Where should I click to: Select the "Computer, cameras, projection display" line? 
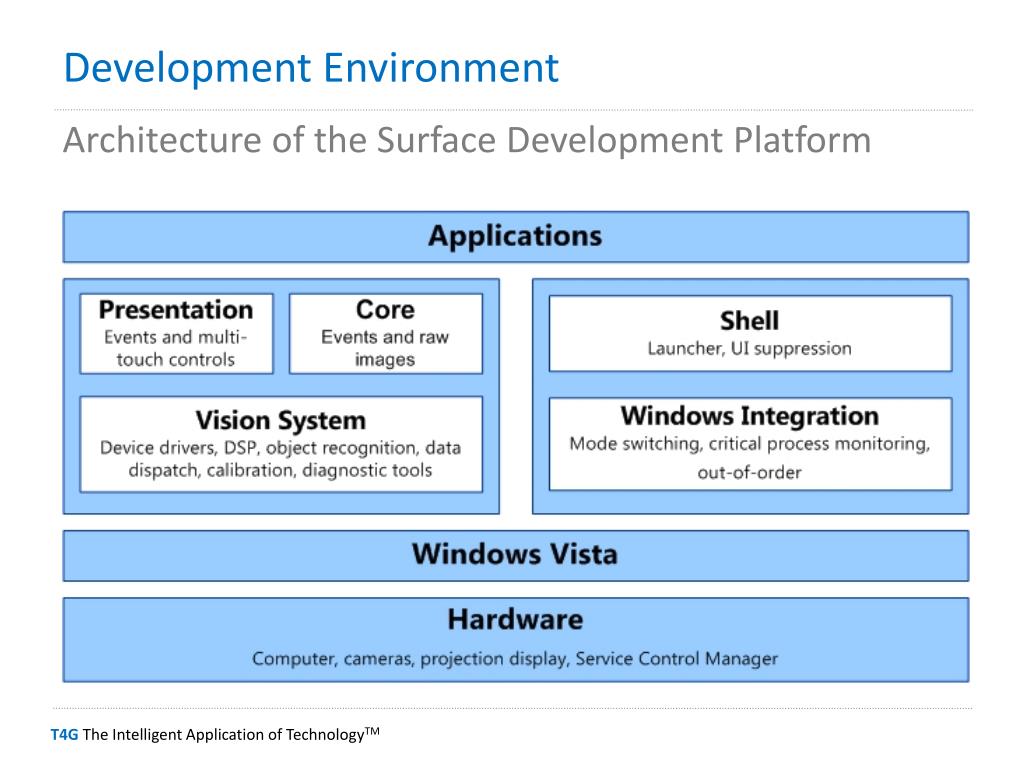click(x=515, y=658)
